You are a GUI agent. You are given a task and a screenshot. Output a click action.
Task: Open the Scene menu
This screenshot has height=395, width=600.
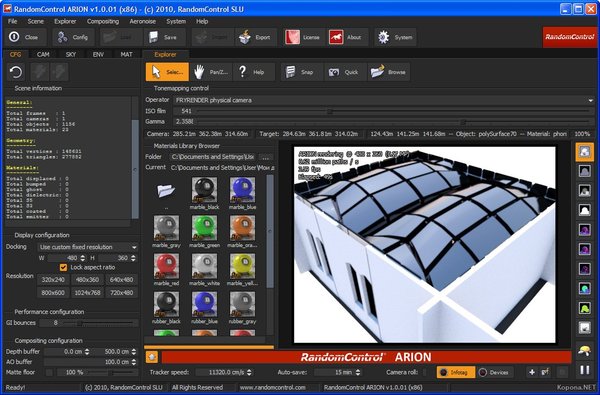(x=36, y=21)
